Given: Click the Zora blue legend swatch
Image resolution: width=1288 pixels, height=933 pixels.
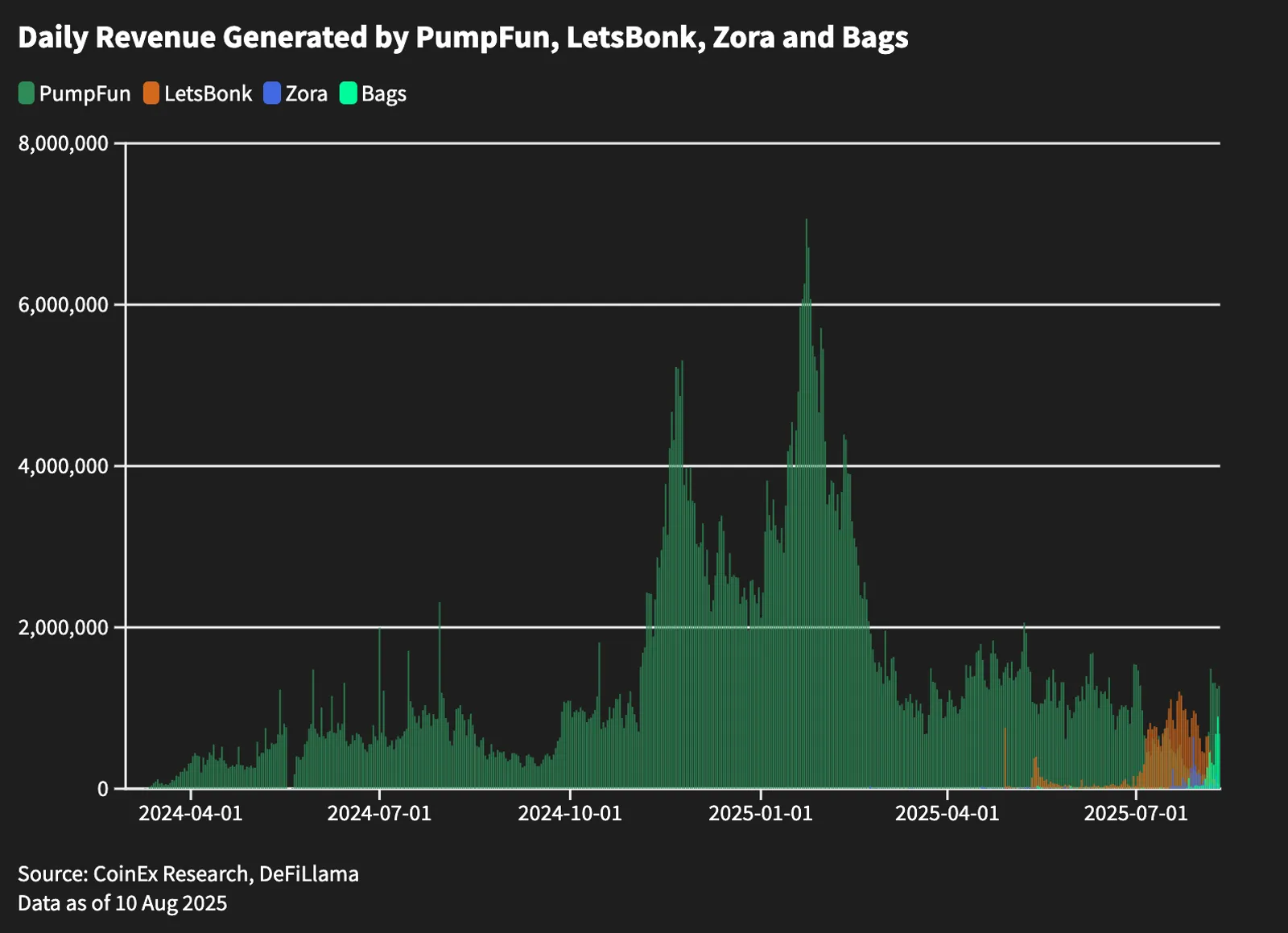Looking at the screenshot, I should click(x=272, y=93).
